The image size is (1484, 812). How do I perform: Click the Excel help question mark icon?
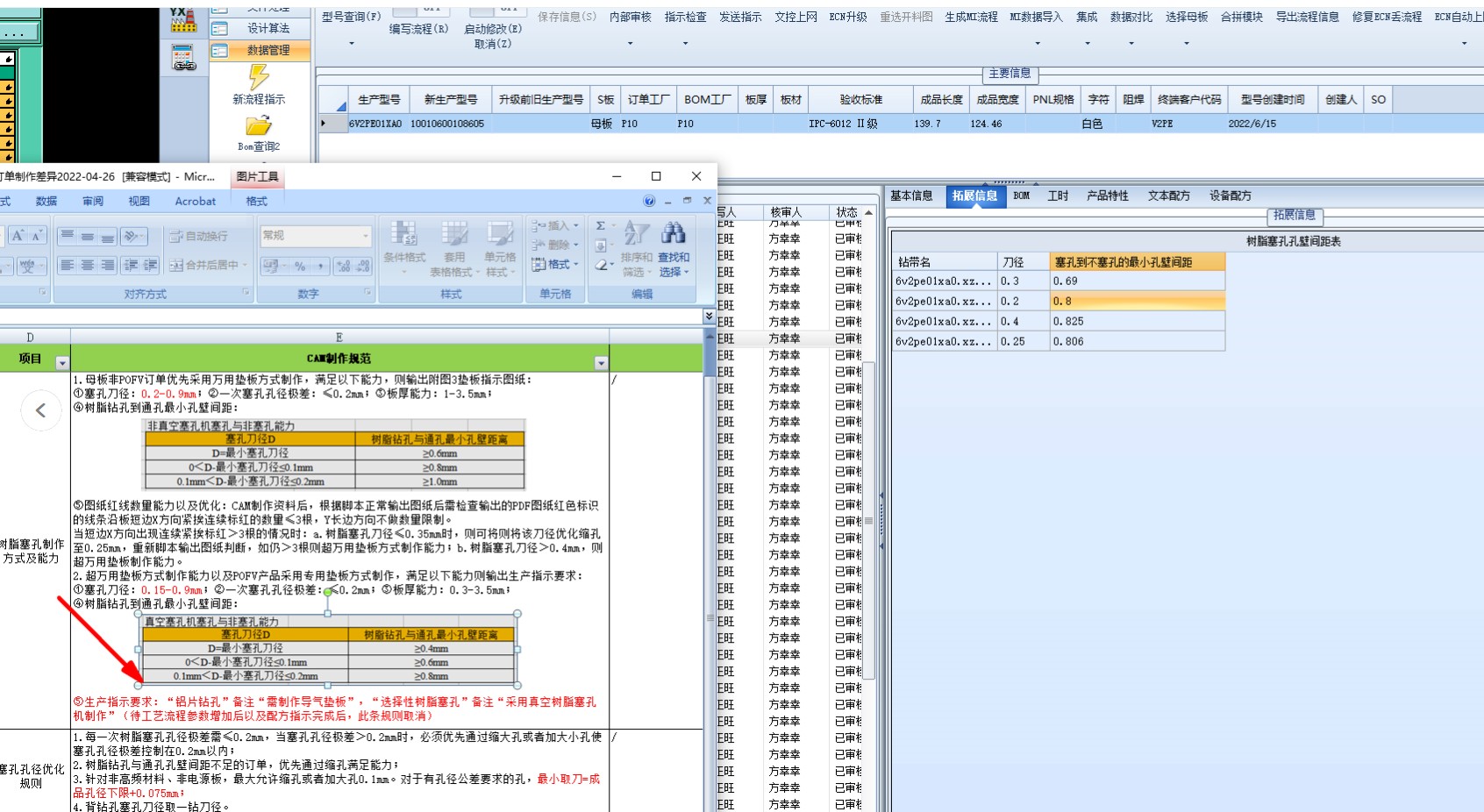click(x=649, y=201)
